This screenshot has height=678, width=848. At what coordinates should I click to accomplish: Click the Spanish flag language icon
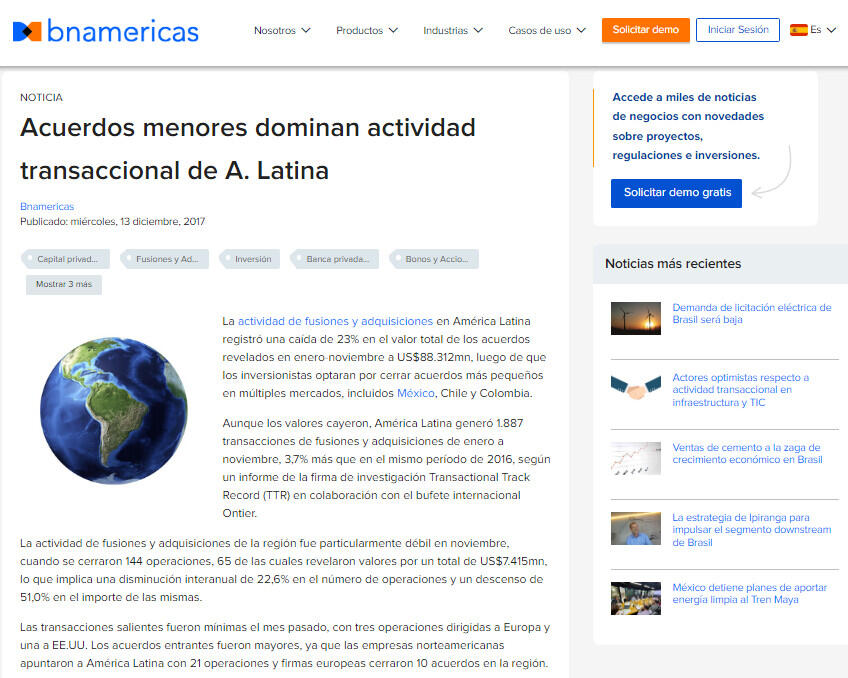tap(798, 30)
